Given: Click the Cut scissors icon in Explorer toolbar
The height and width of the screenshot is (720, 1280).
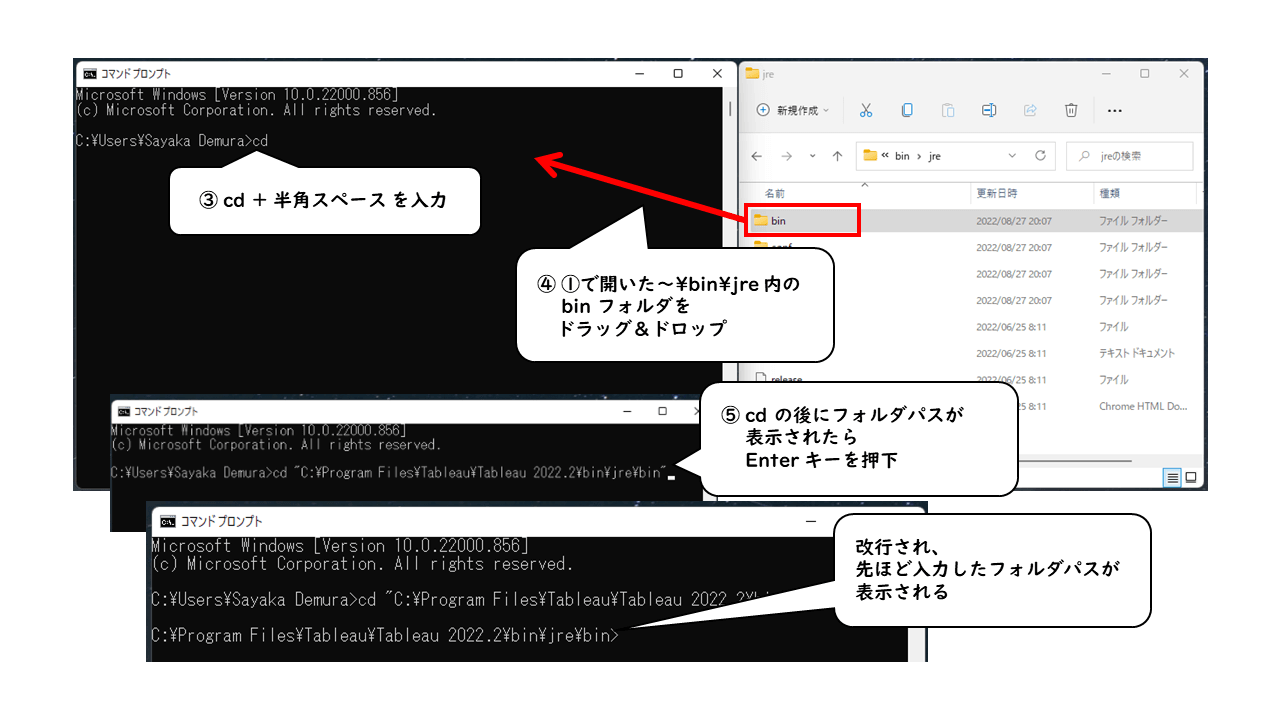Looking at the screenshot, I should click(866, 110).
